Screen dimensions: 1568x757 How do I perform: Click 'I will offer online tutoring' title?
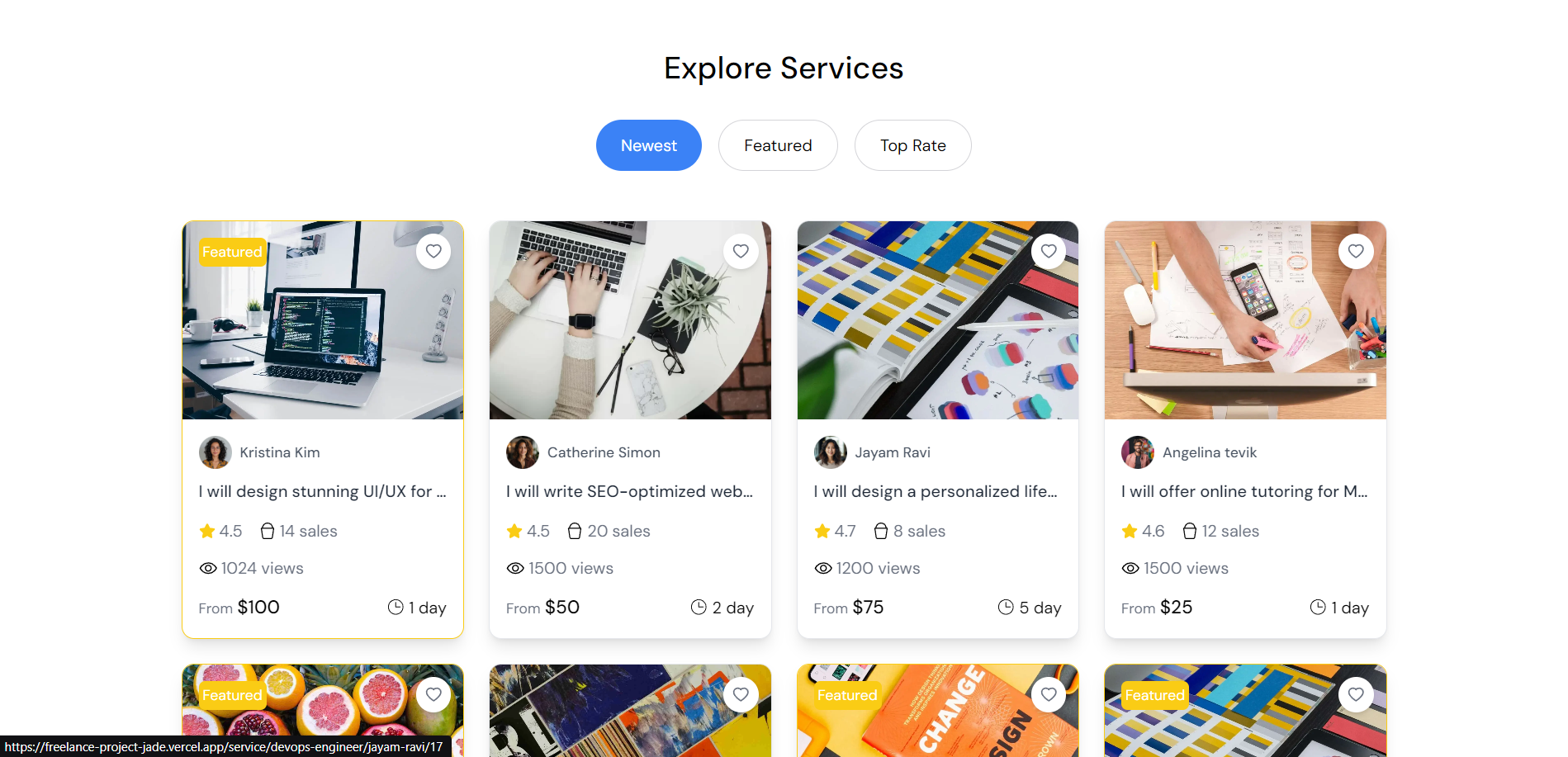(x=1245, y=491)
